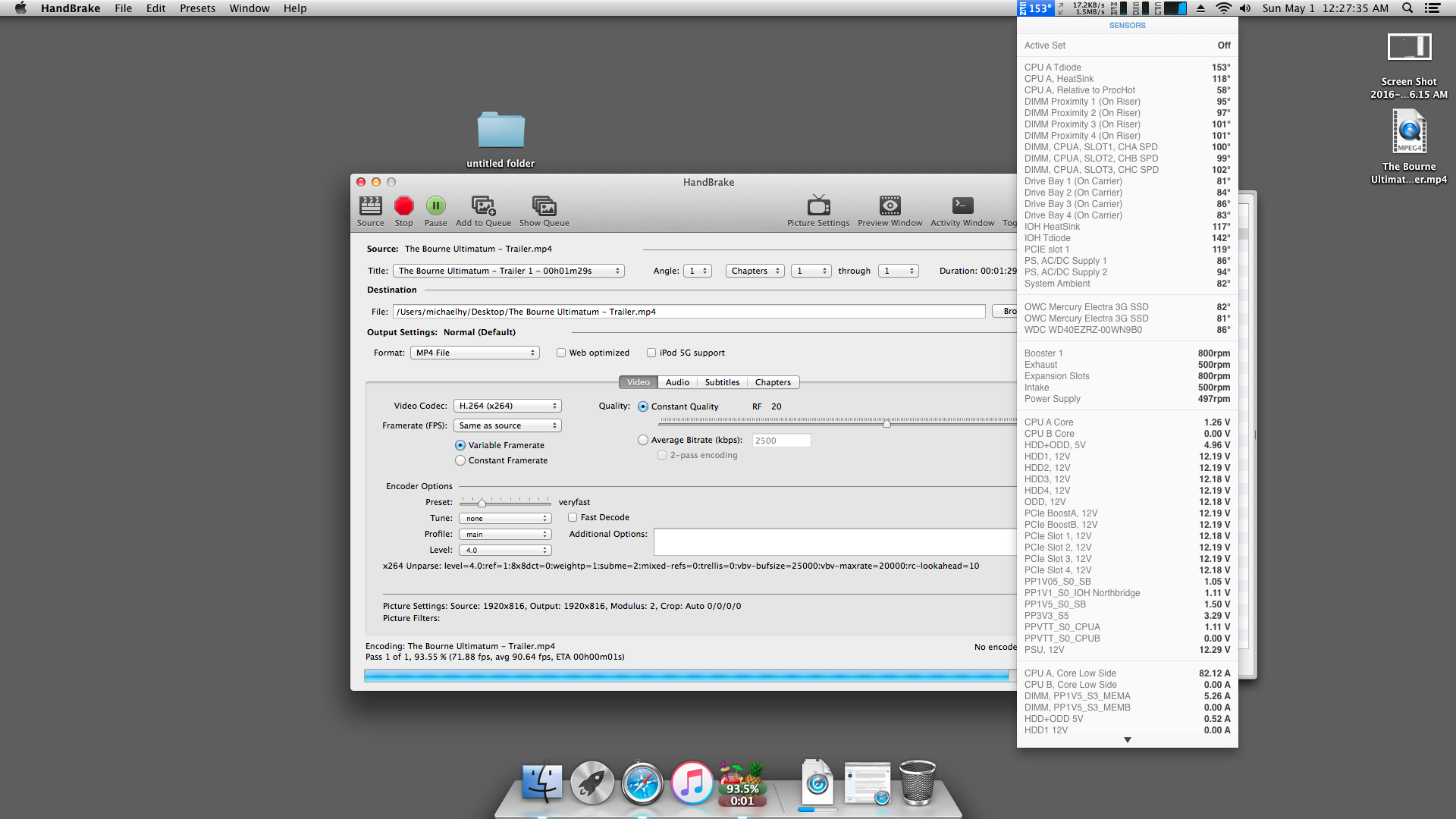Open the Help menu
The height and width of the screenshot is (819, 1456).
click(295, 8)
